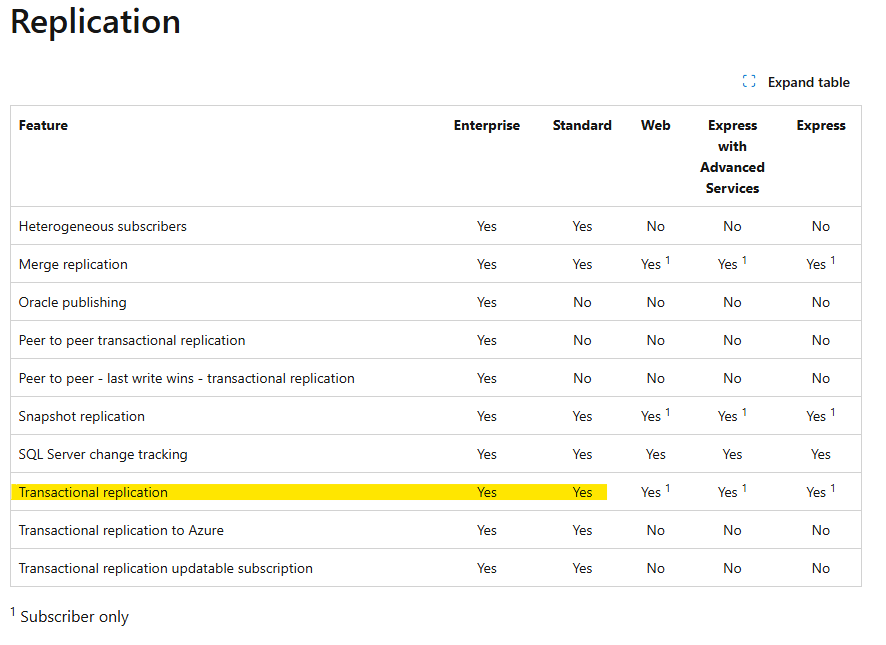This screenshot has height=645, width=886.
Task: Click the Feature column header
Action: point(43,125)
